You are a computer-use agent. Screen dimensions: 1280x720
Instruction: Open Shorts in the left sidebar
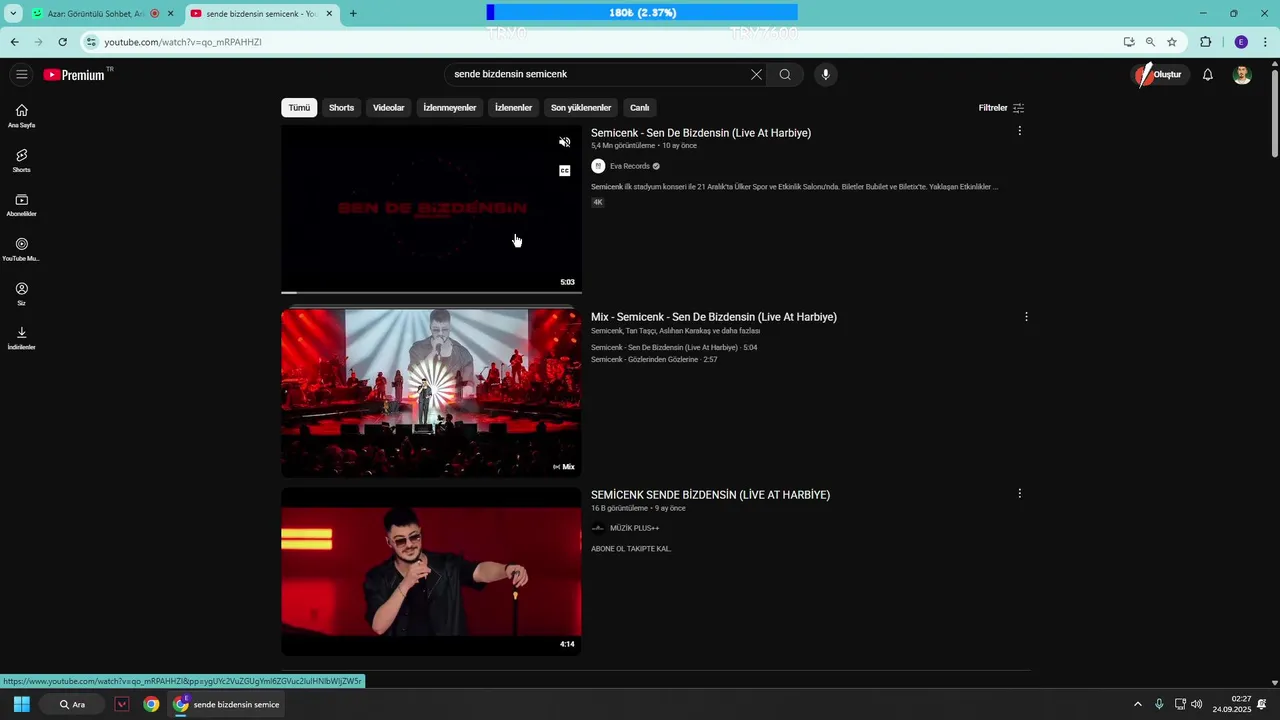(x=21, y=160)
